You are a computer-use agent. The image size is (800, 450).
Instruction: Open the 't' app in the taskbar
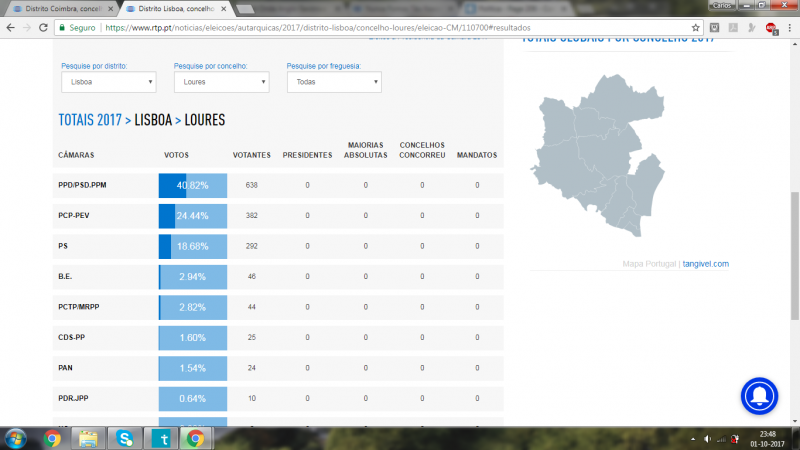pos(161,439)
